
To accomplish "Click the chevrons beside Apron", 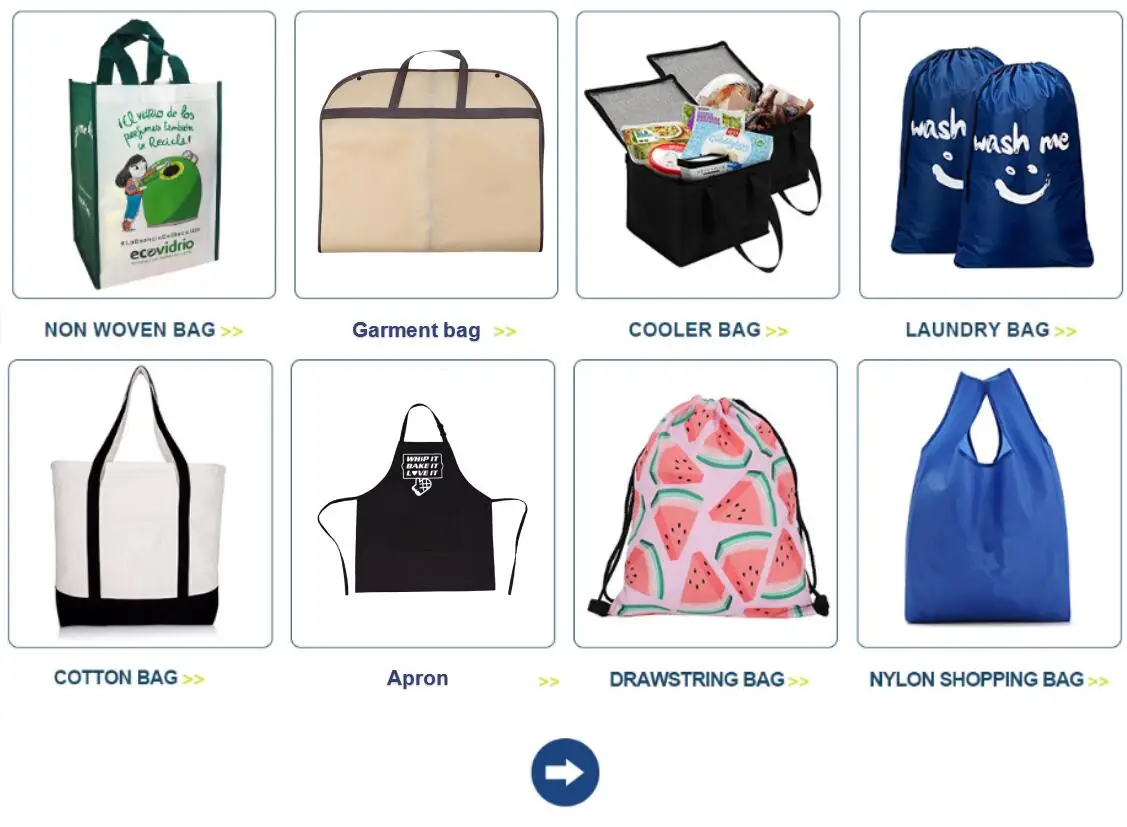I will point(548,681).
